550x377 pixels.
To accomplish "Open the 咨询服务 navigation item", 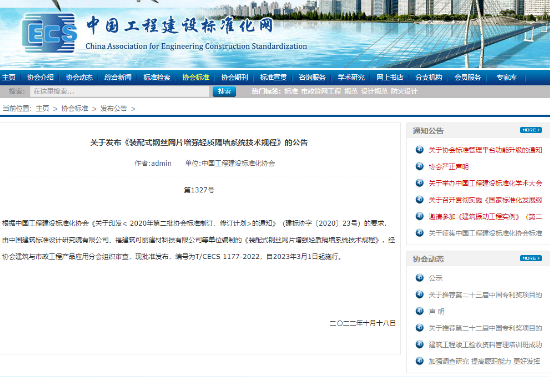I will (312, 77).
